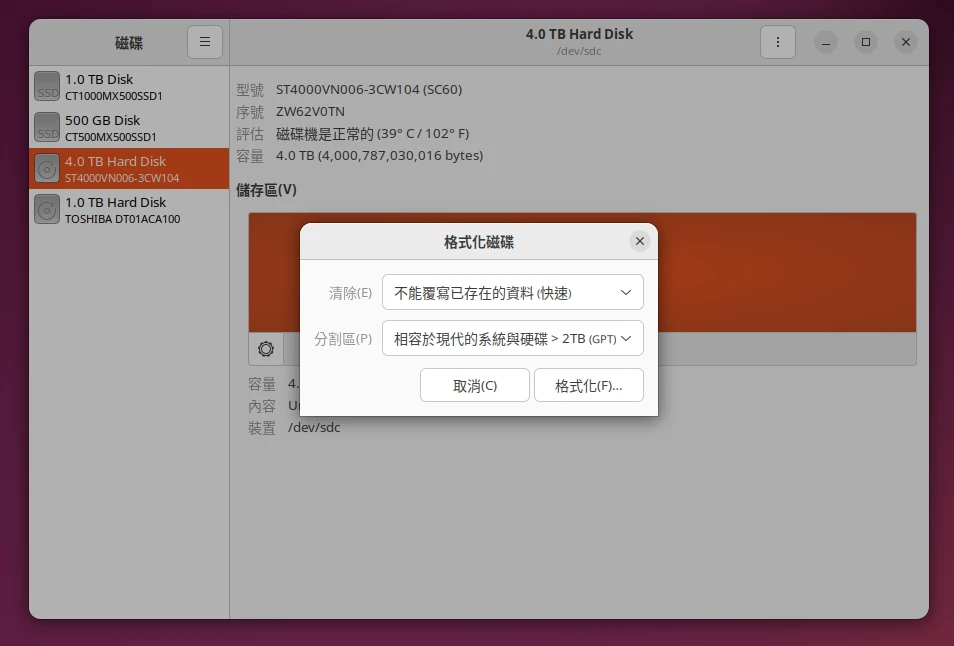The height and width of the screenshot is (646, 954).
Task: Click the SSD icon for 1.0 TB Disk
Action: click(47, 87)
